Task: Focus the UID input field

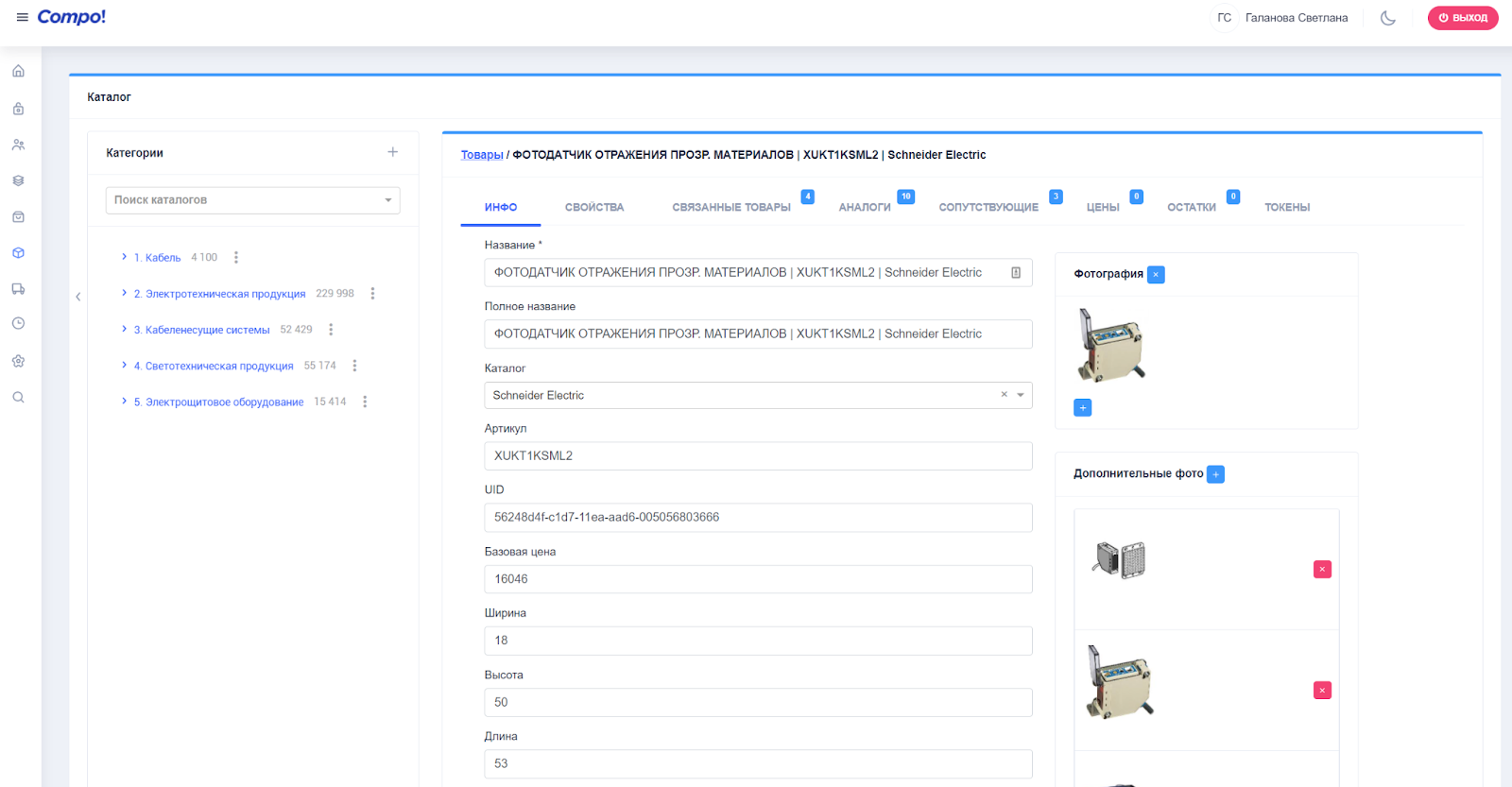Action: pyautogui.click(x=758, y=518)
